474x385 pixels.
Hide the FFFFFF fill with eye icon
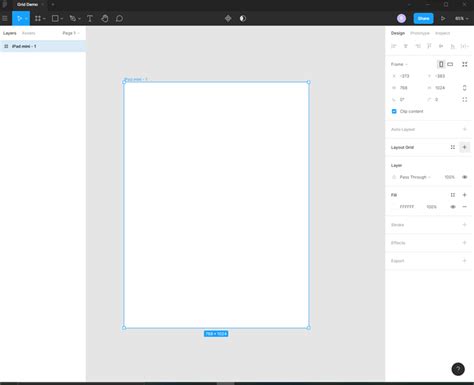click(x=453, y=207)
